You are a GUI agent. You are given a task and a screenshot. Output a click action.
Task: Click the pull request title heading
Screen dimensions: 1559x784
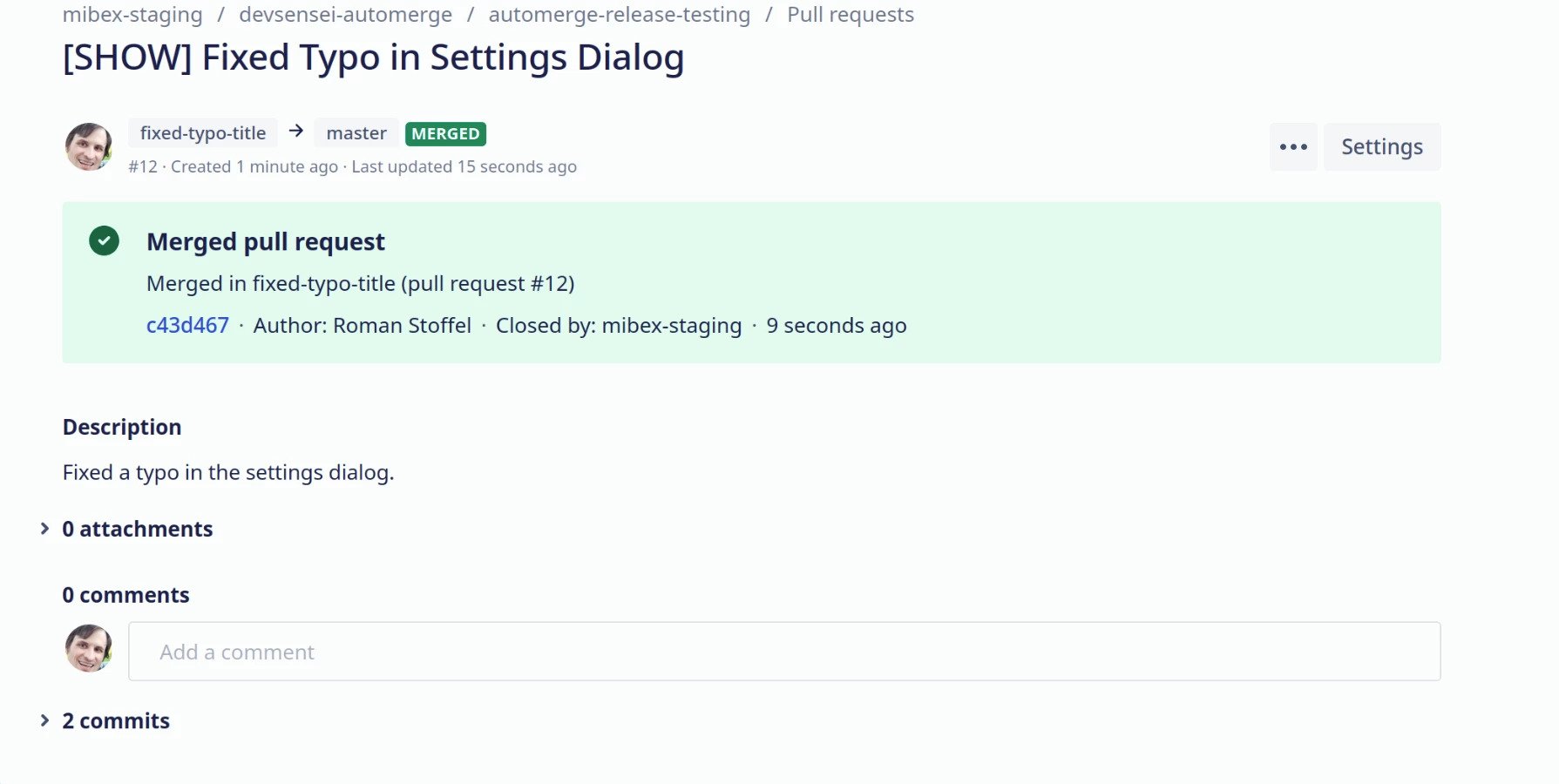tap(373, 57)
